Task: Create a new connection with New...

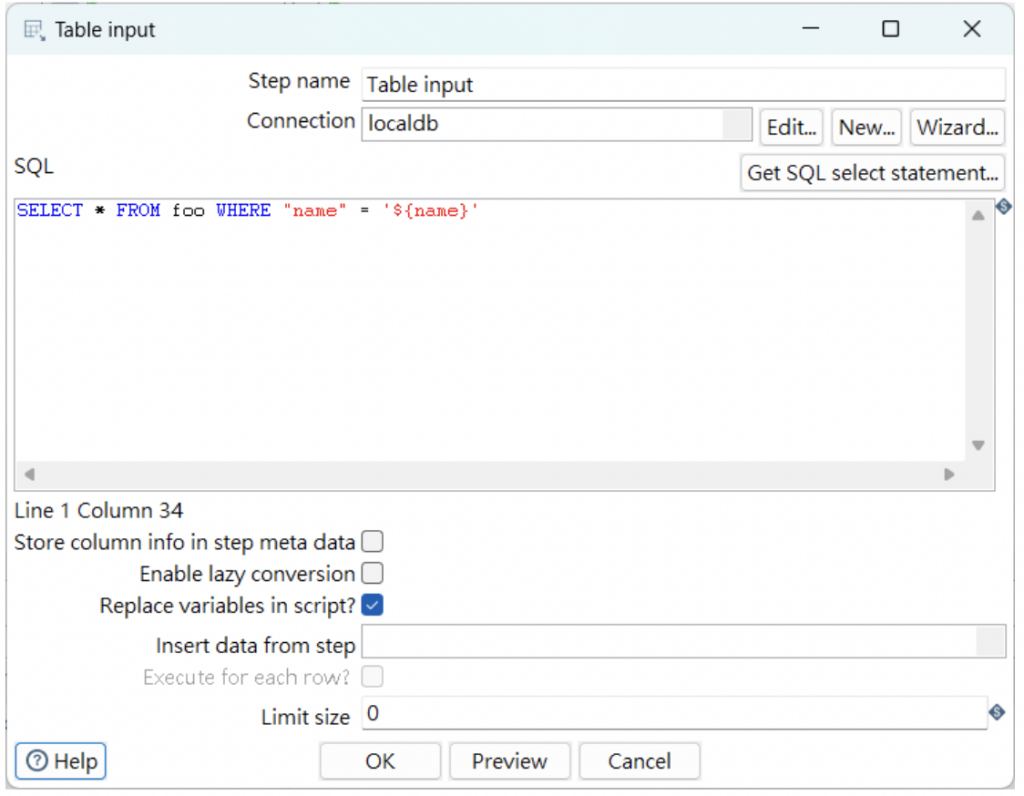Action: [866, 127]
